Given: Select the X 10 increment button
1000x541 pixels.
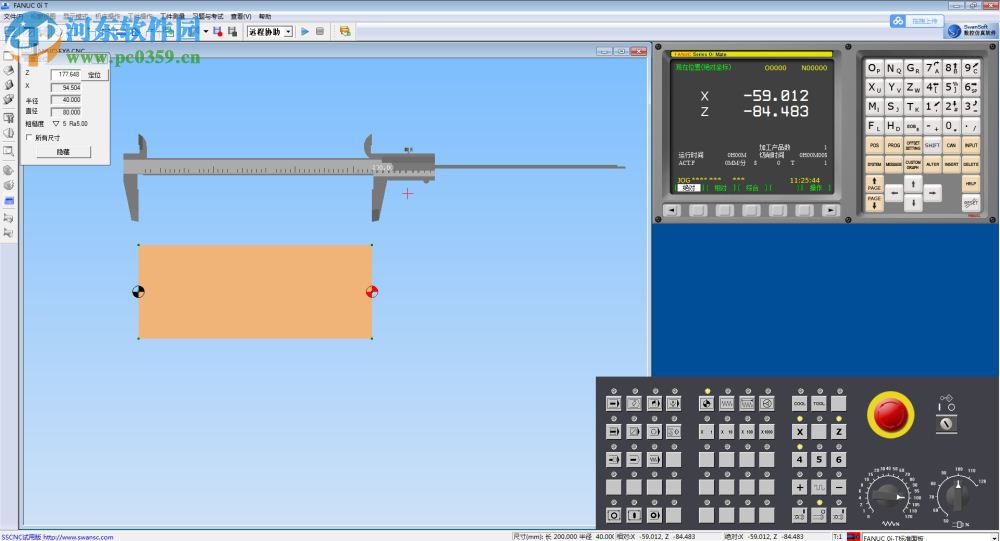Looking at the screenshot, I should pyautogui.click(x=726, y=431).
